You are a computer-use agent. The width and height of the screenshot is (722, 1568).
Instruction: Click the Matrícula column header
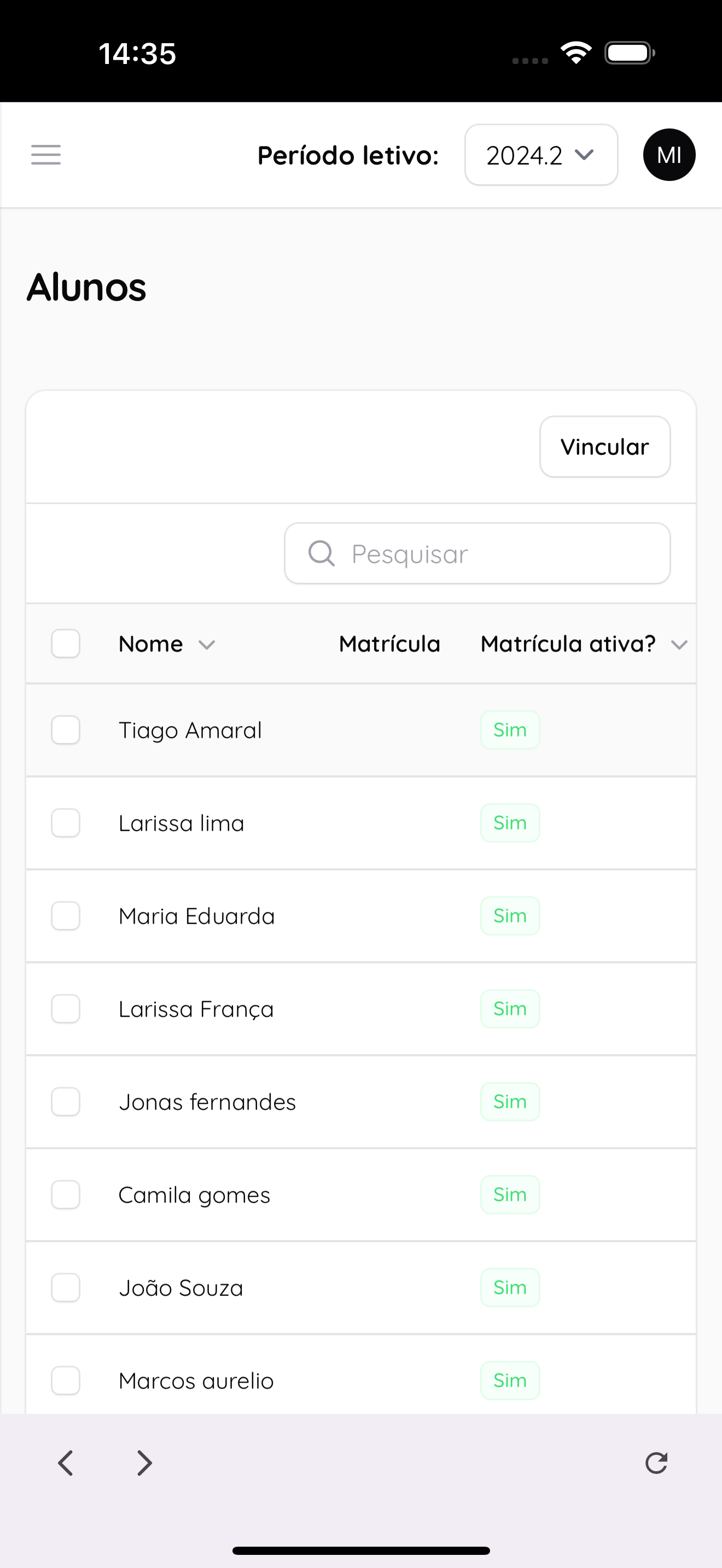pos(389,643)
